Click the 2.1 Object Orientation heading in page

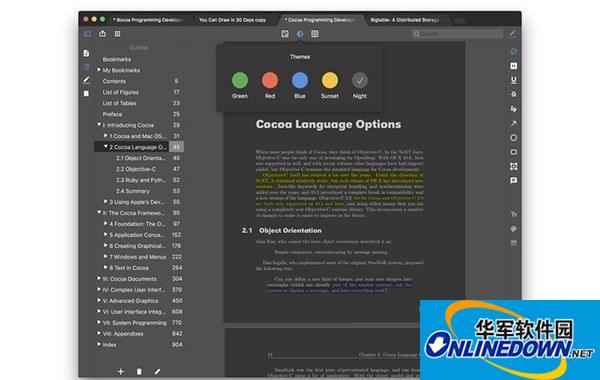pos(282,230)
